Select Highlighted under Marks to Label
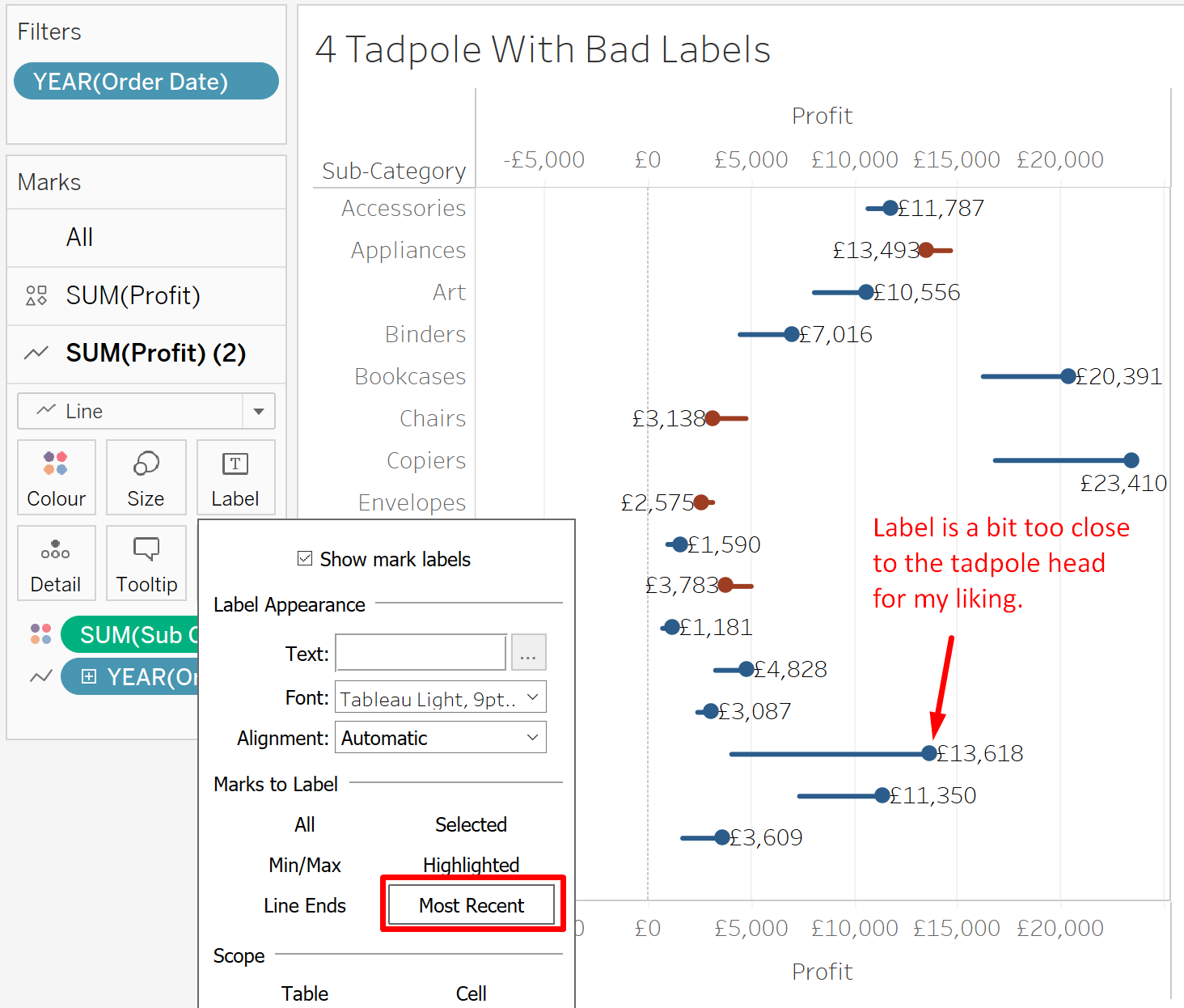The image size is (1184, 1008). (x=471, y=864)
